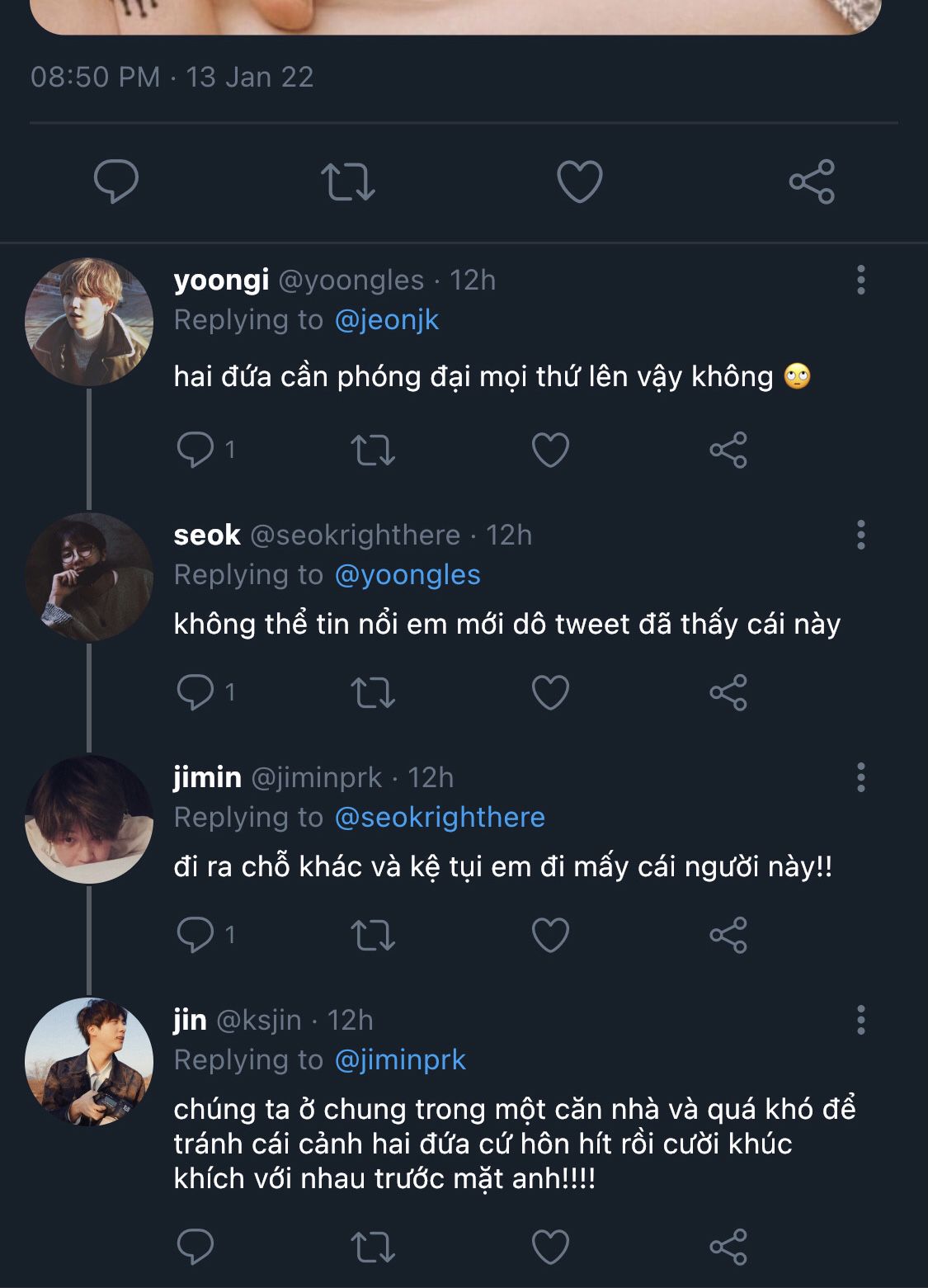Image resolution: width=928 pixels, height=1288 pixels.
Task: Share the main tweet
Action: 812,182
